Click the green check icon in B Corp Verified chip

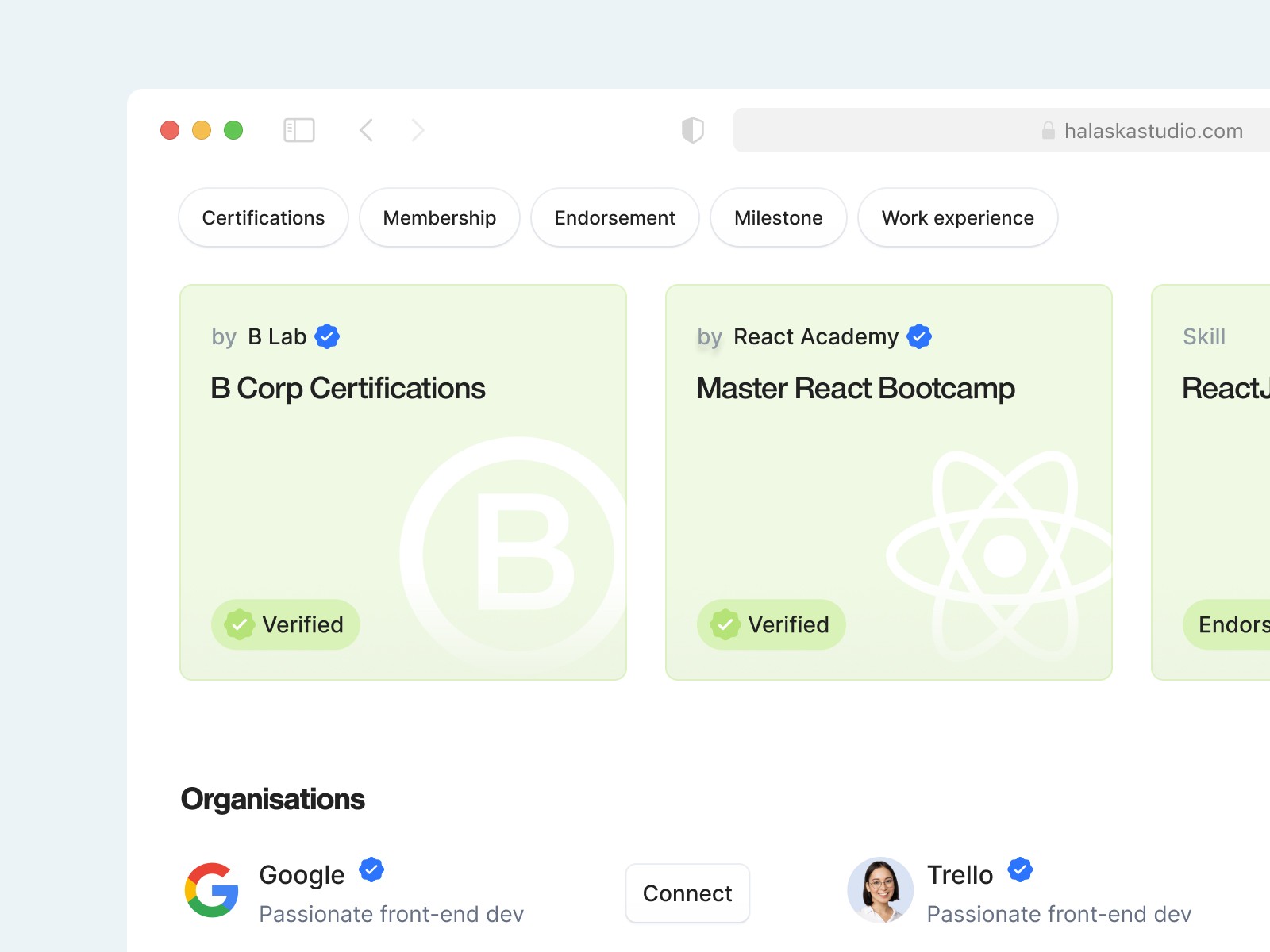(x=239, y=624)
